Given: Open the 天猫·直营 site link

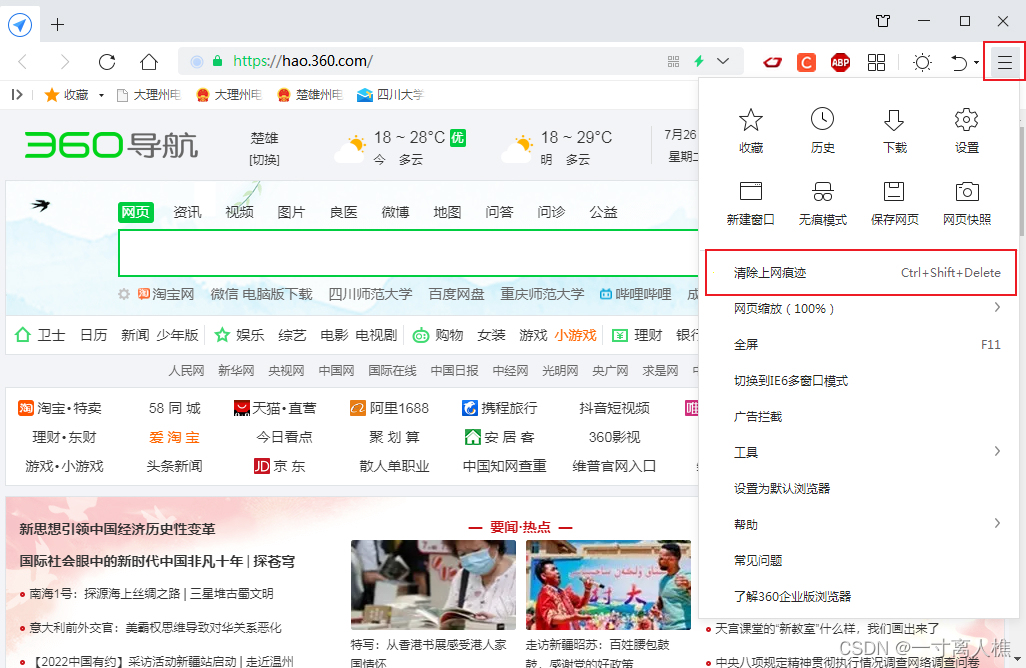Looking at the screenshot, I should click(x=275, y=408).
